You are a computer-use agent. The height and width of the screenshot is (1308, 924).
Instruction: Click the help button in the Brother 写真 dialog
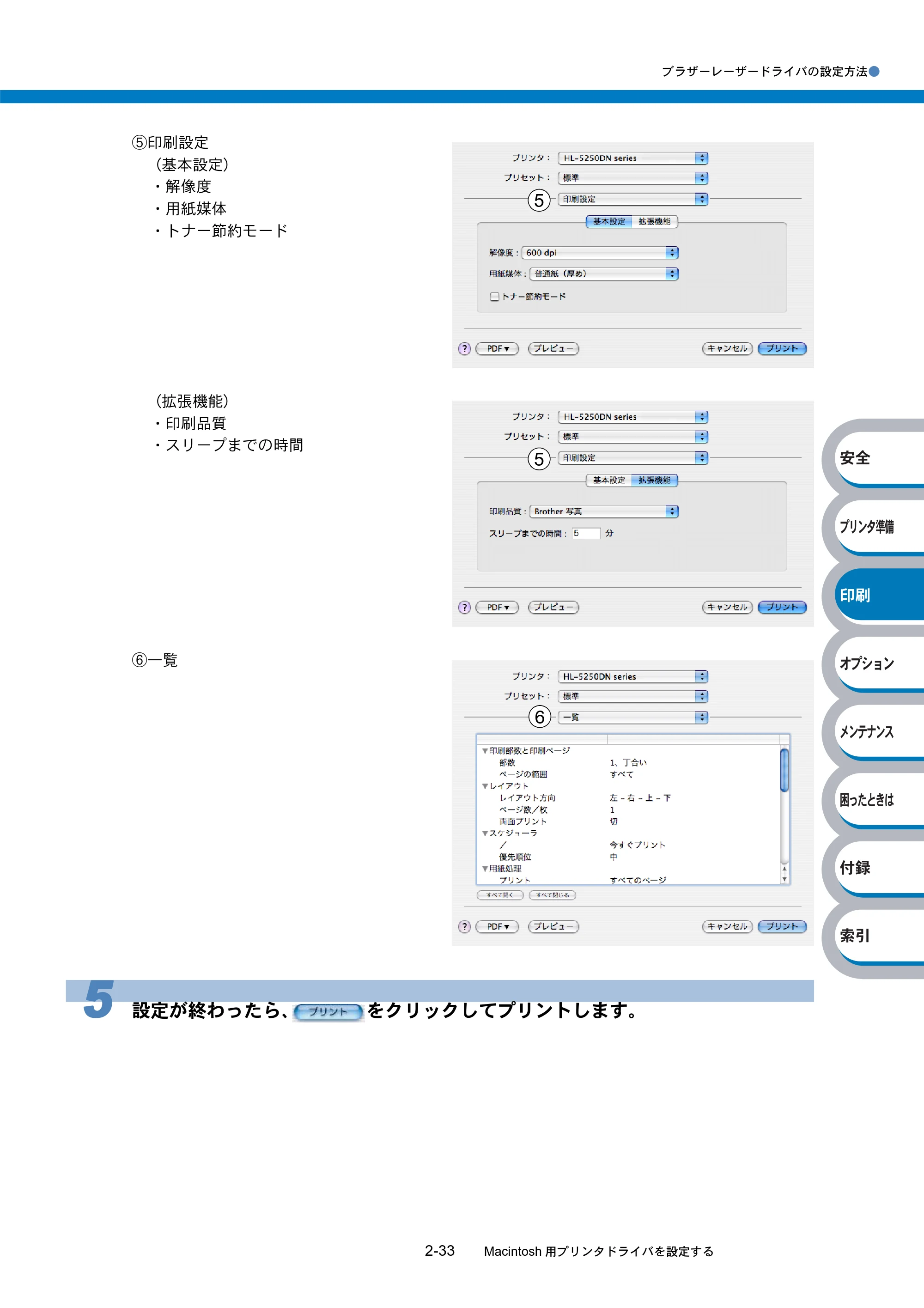coord(464,607)
